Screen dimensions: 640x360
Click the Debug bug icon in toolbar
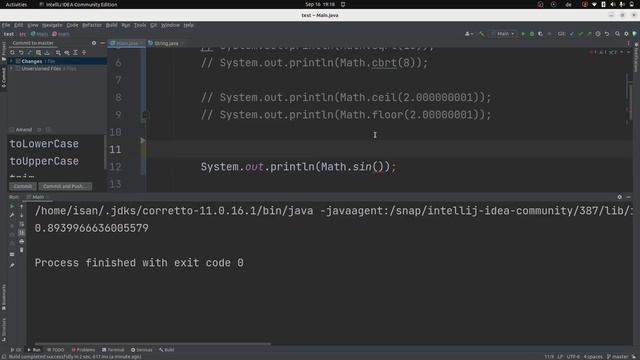point(532,34)
